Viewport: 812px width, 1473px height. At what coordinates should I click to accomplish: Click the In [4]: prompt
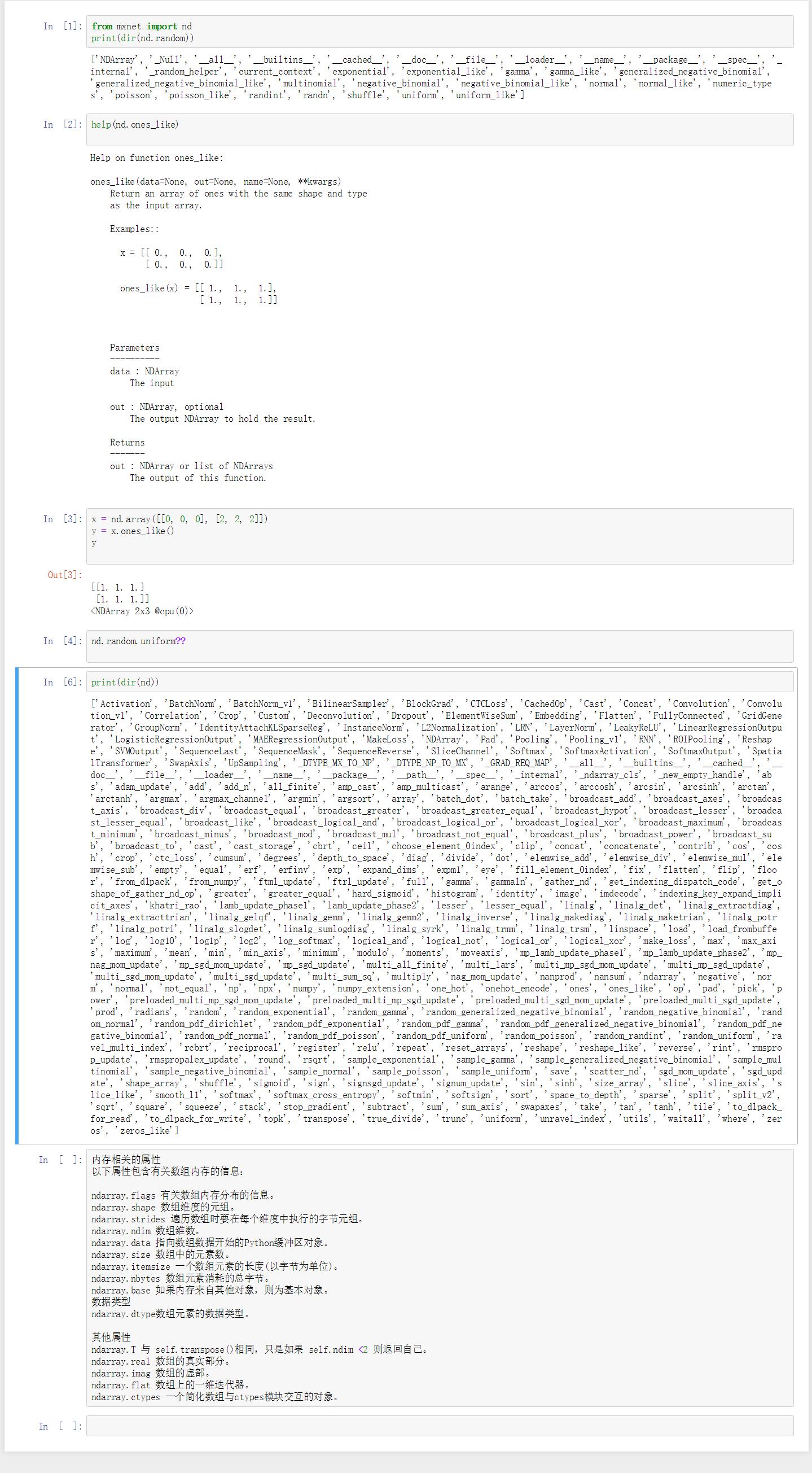pos(63,641)
